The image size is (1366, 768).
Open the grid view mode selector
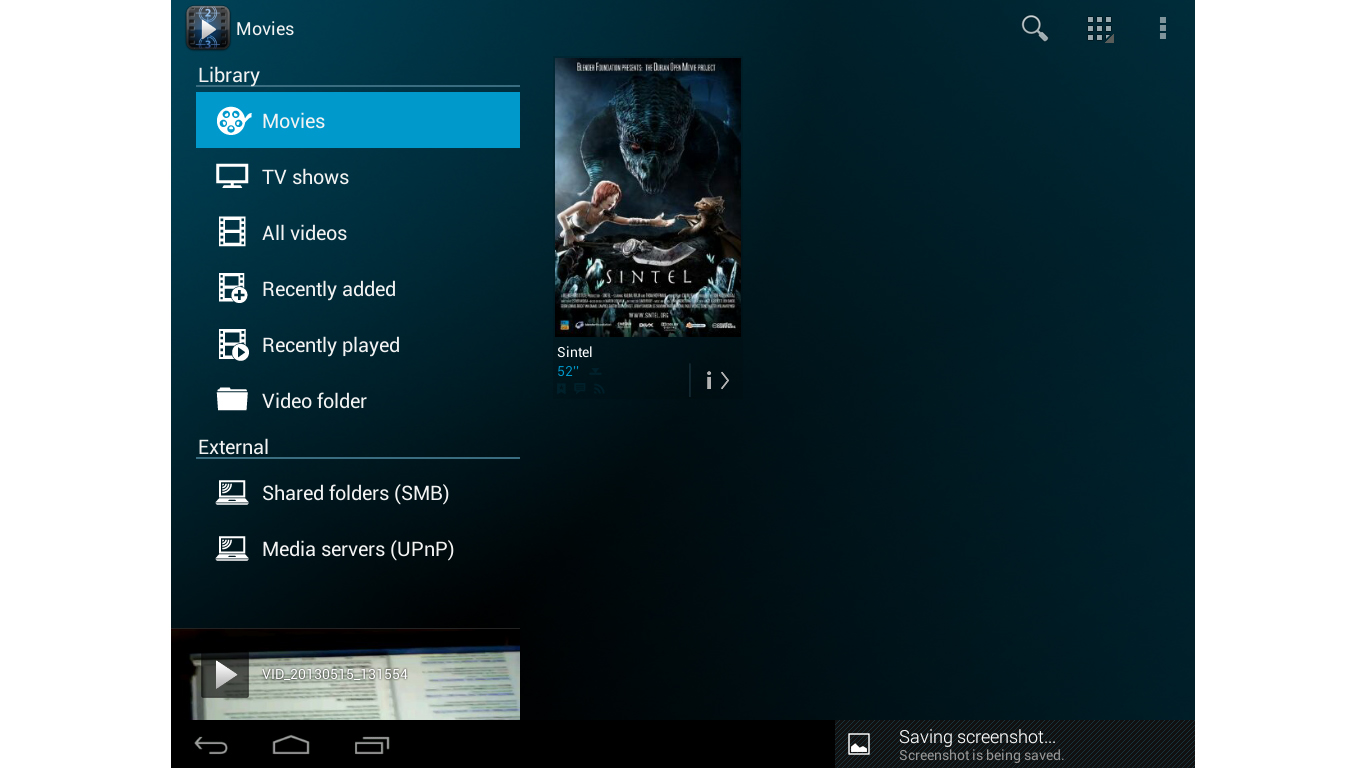(1100, 29)
